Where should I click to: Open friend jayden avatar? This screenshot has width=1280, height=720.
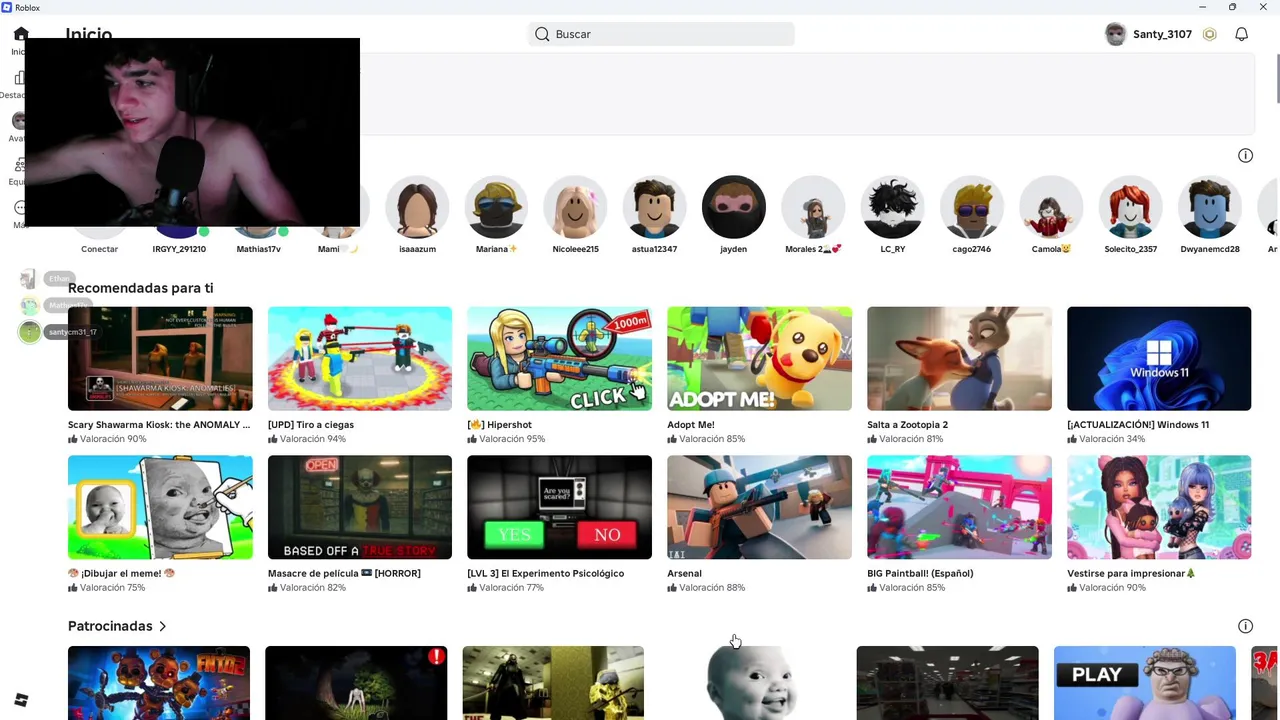coord(733,207)
